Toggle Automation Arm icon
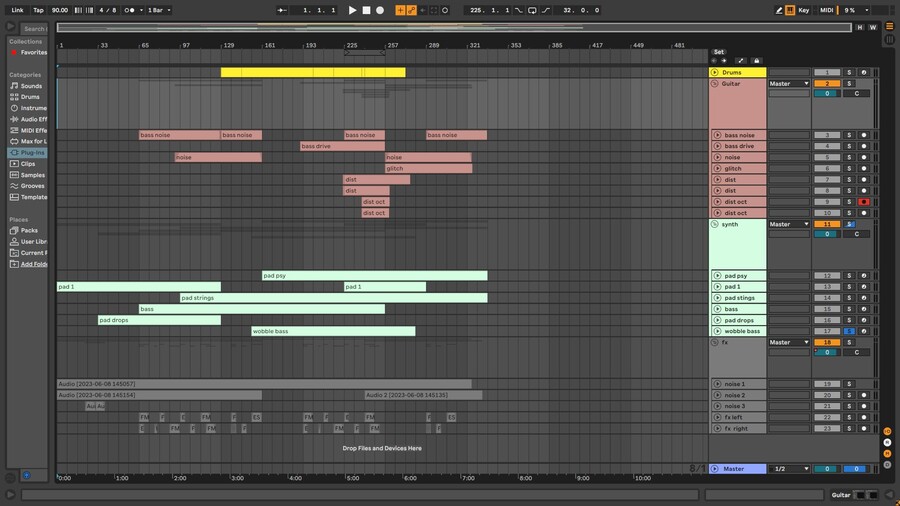The image size is (900, 506). [412, 10]
